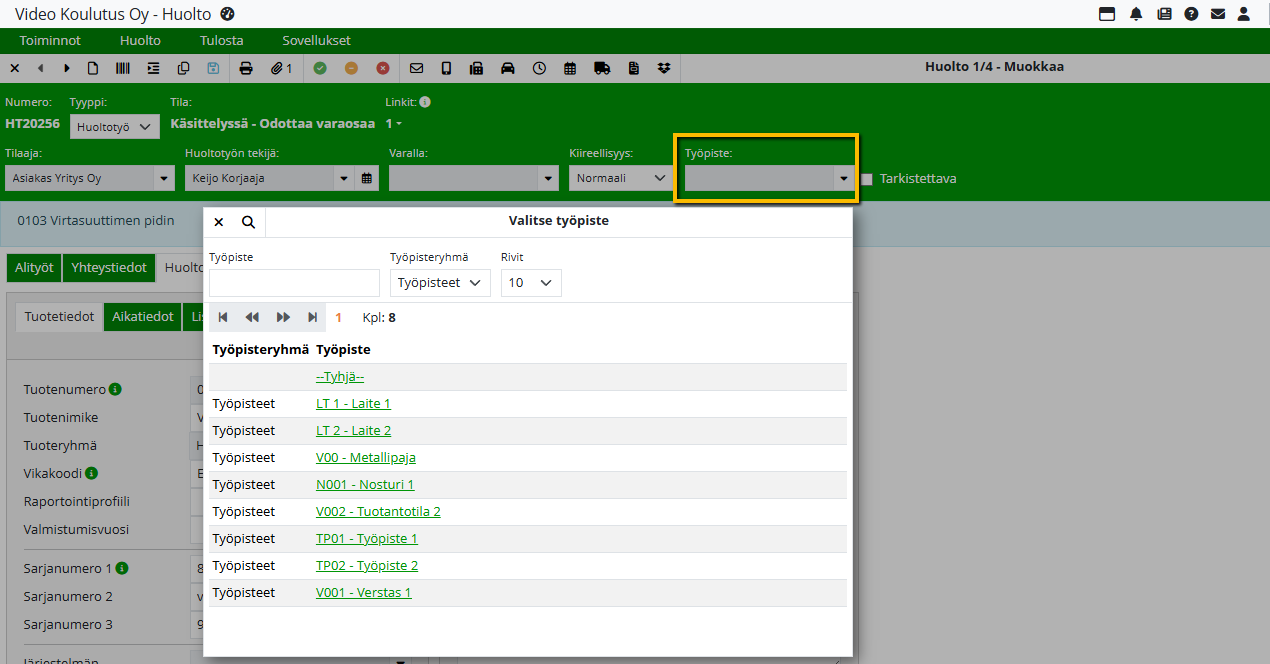
Task: Click the red cancel circle icon
Action: point(382,68)
